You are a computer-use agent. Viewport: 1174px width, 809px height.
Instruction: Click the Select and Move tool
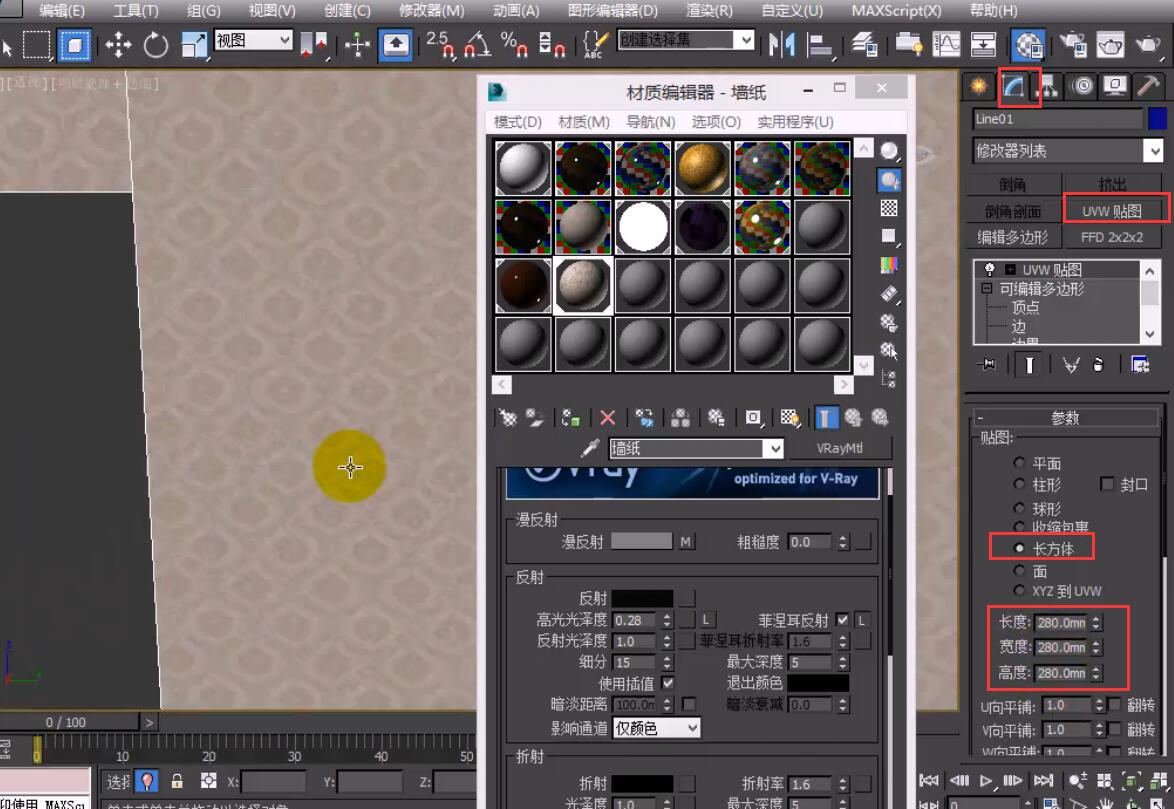118,45
